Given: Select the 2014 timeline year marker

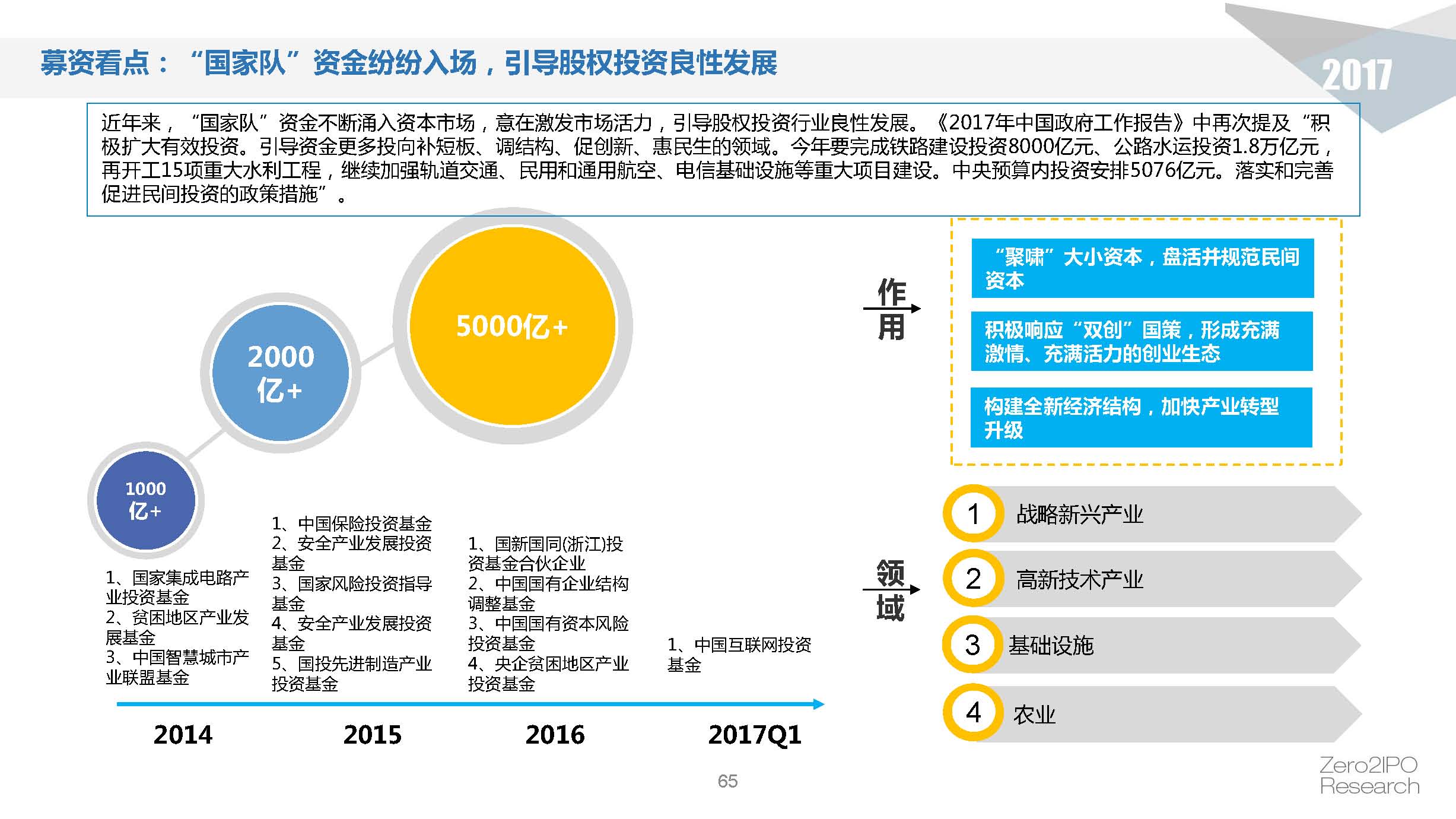Looking at the screenshot, I should tap(183, 735).
